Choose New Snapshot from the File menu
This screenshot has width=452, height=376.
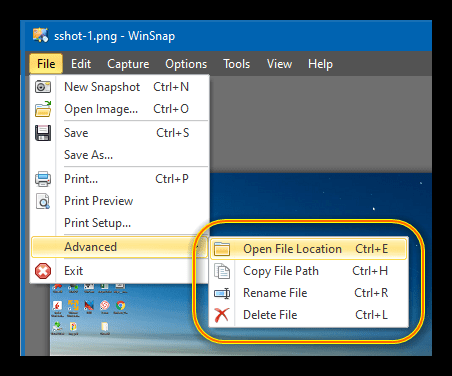point(120,87)
